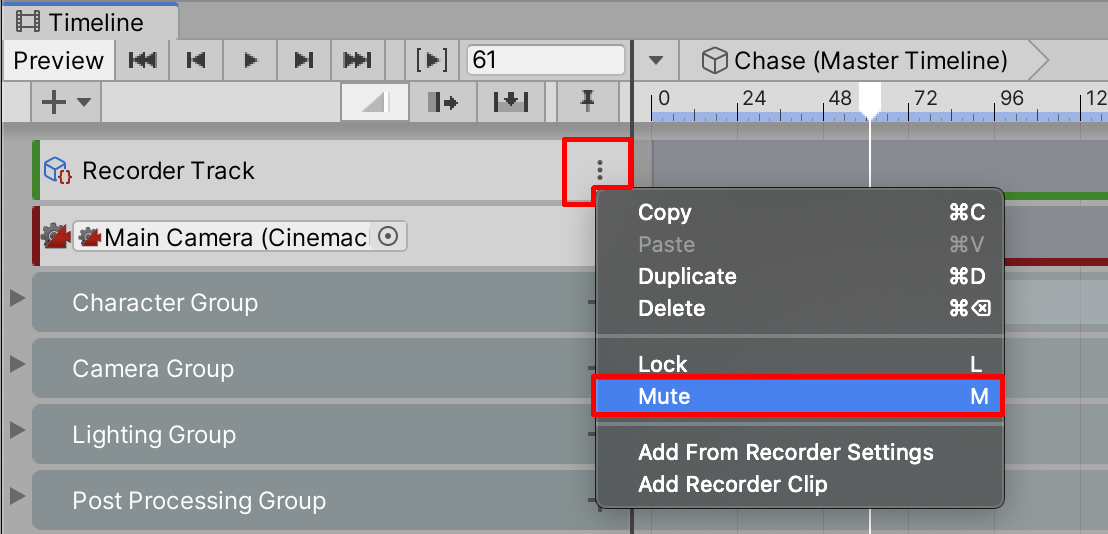Expand the Character Group
1108x534 pixels.
tap(17, 299)
